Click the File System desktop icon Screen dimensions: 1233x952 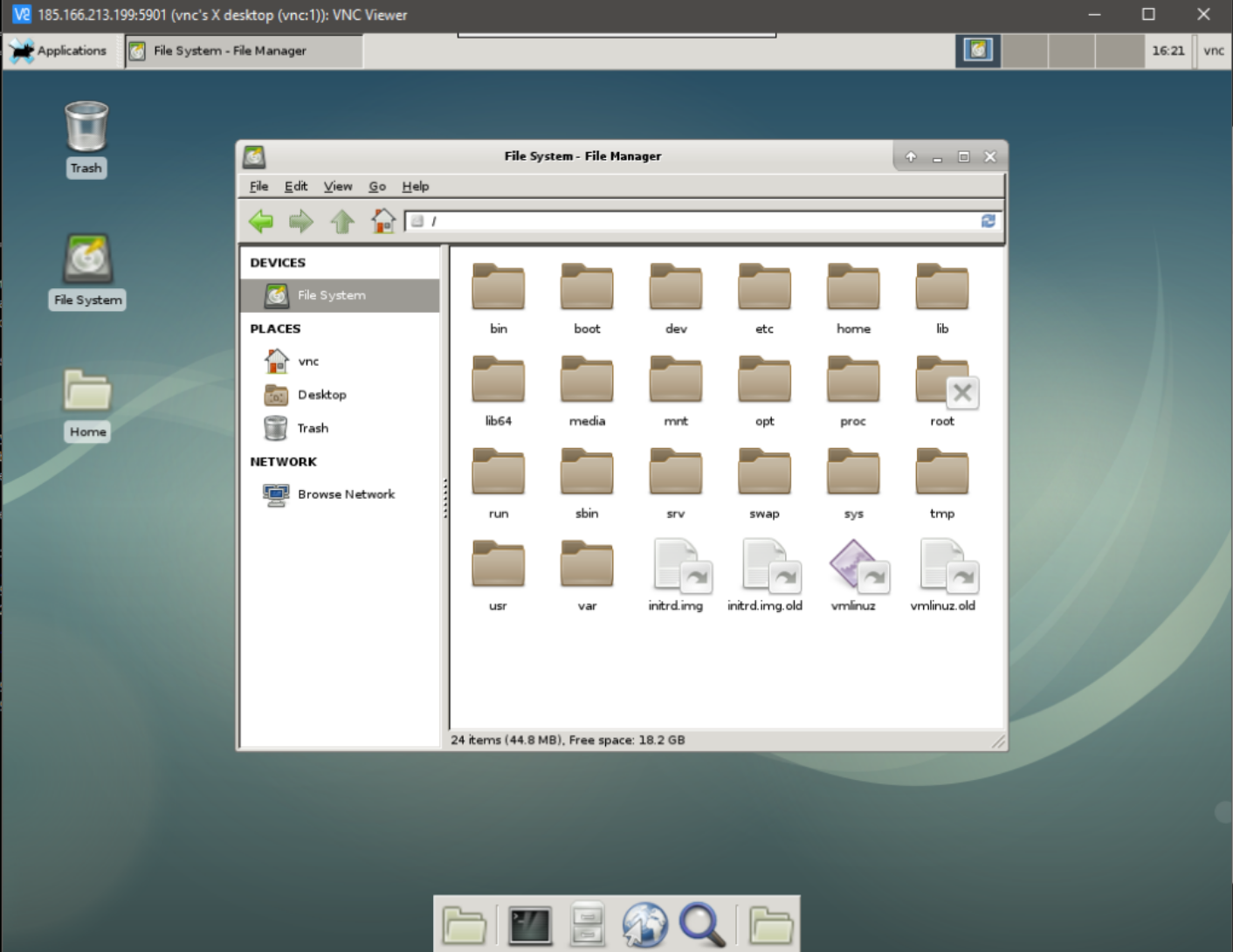87,272
